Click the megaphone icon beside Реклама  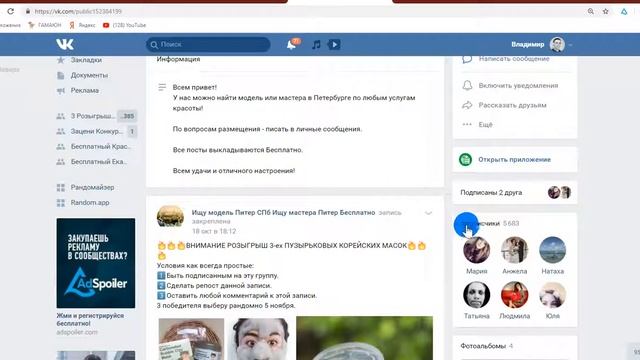point(61,91)
